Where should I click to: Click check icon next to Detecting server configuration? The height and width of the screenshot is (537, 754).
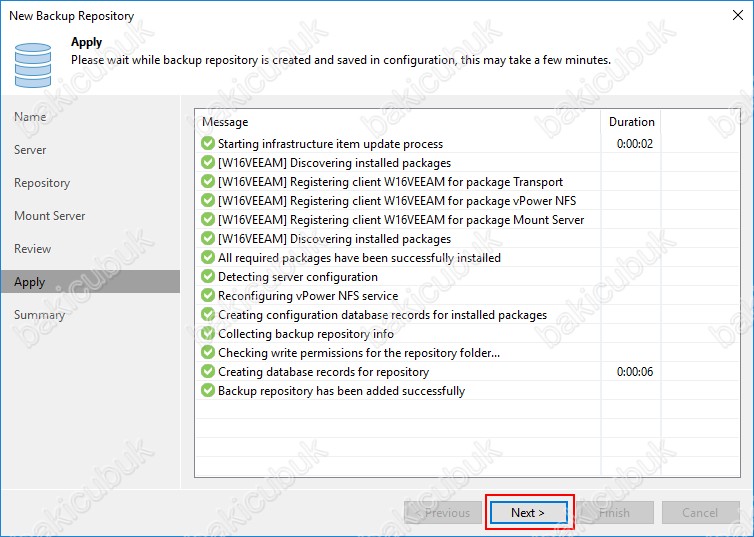(x=208, y=276)
